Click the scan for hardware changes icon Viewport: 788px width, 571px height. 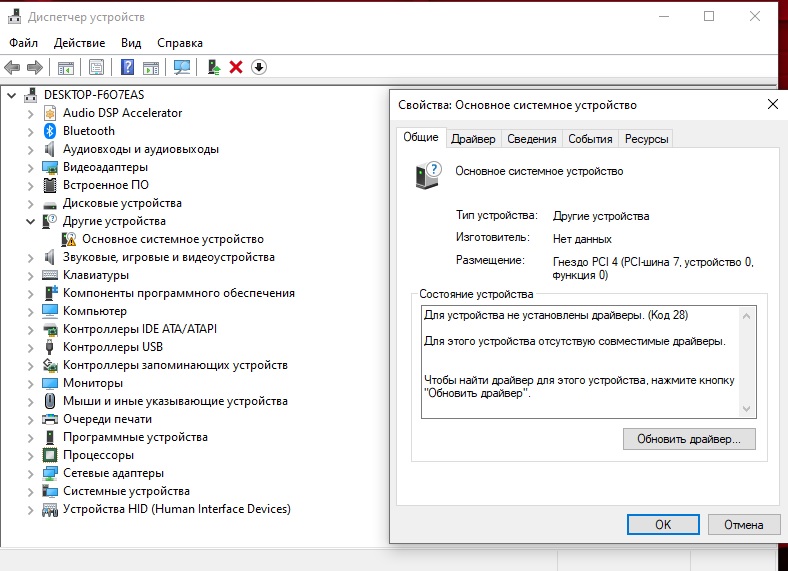coord(182,67)
